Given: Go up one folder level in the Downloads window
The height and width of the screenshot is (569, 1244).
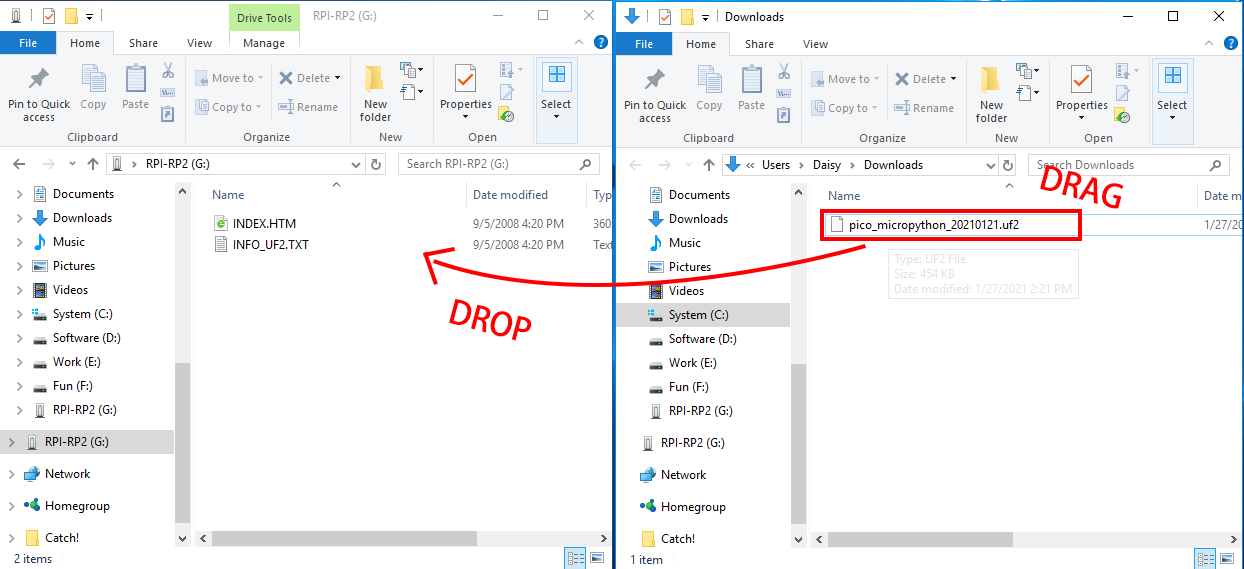Looking at the screenshot, I should click(x=709, y=165).
